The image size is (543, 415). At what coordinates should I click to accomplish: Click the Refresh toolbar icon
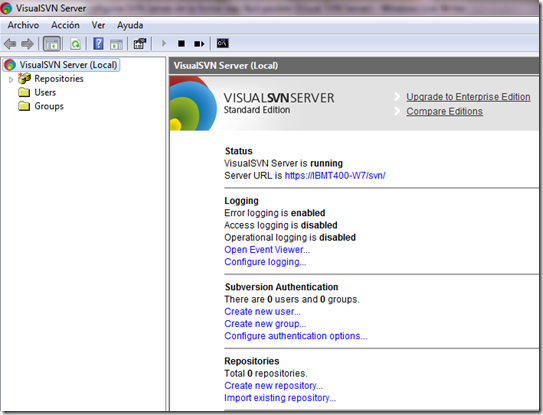click(75, 44)
